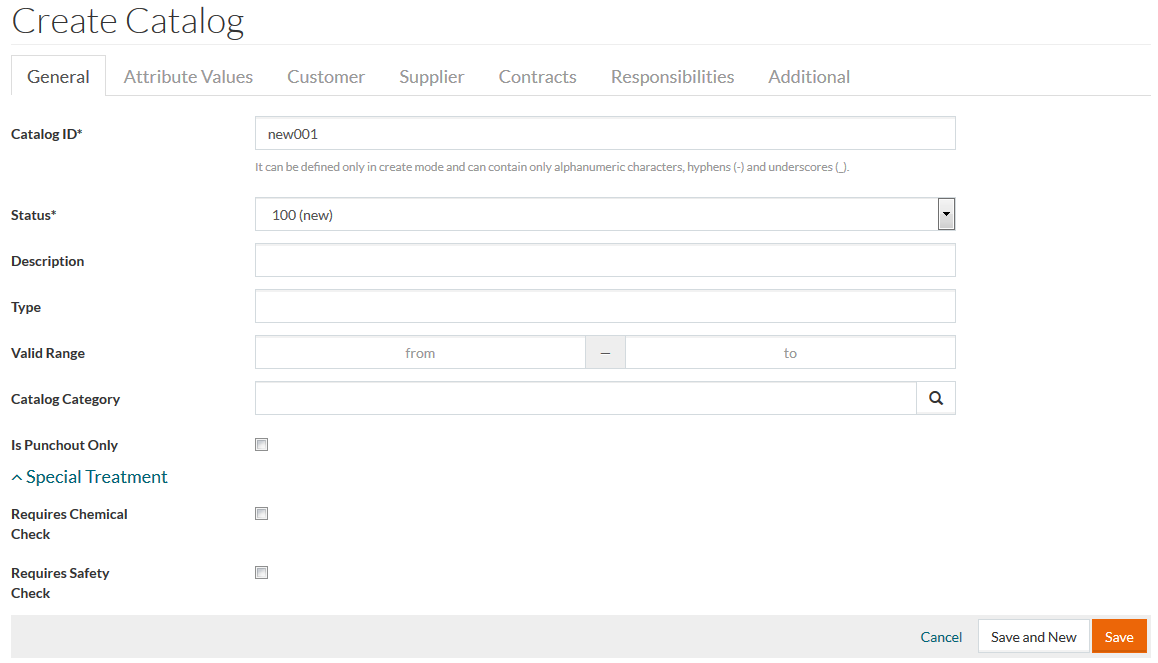Click into the Catalog ID field

605,133
